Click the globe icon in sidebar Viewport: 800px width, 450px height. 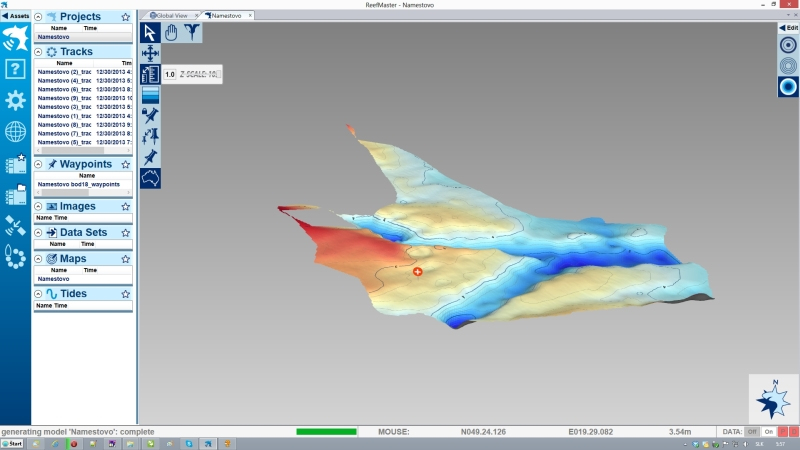tap(15, 131)
